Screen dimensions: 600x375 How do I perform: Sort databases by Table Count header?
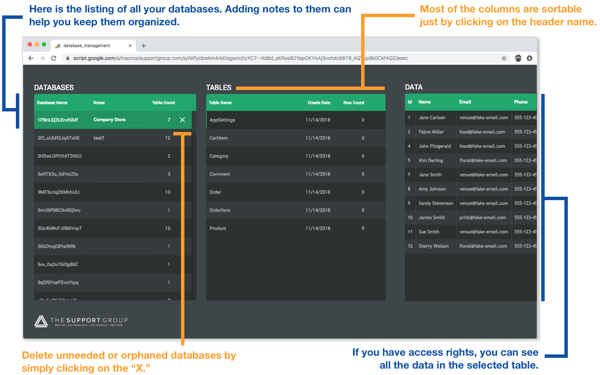click(x=163, y=103)
